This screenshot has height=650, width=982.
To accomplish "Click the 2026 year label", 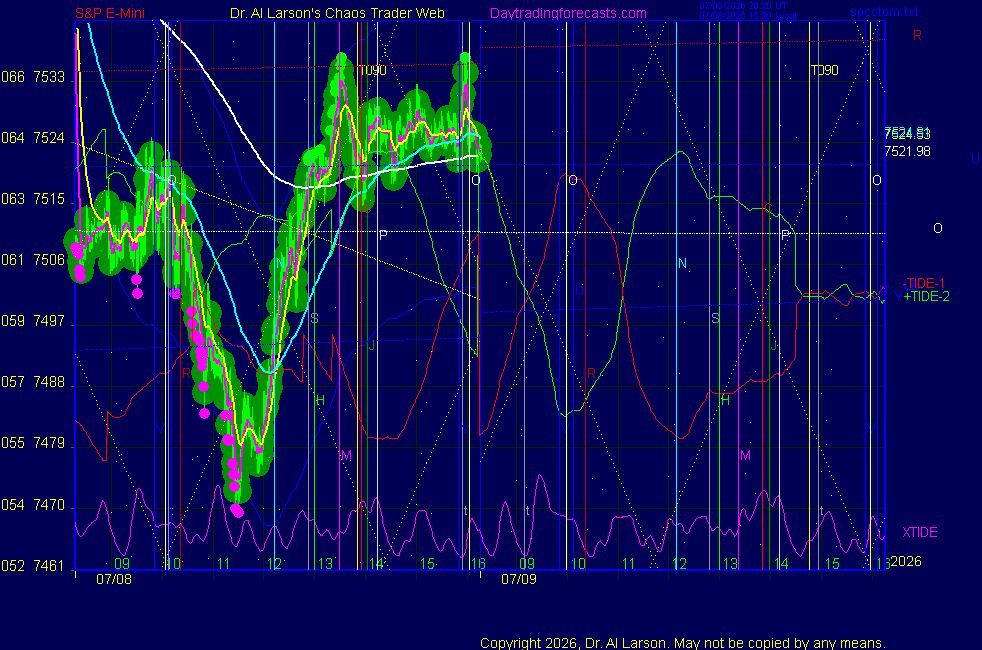I will 906,561.
